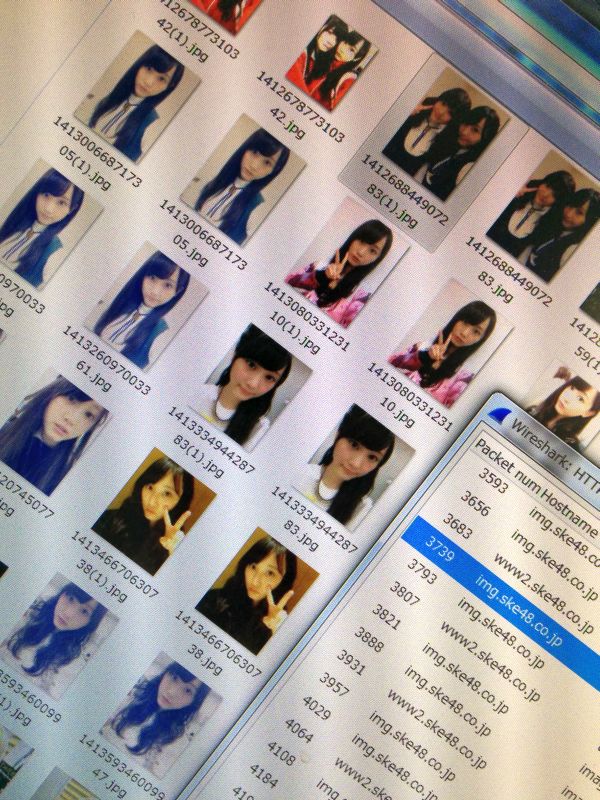The width and height of the screenshot is (600, 800).
Task: Click img.ske48.co.jp hostname in highlighted row 3739
Action: click(x=518, y=610)
